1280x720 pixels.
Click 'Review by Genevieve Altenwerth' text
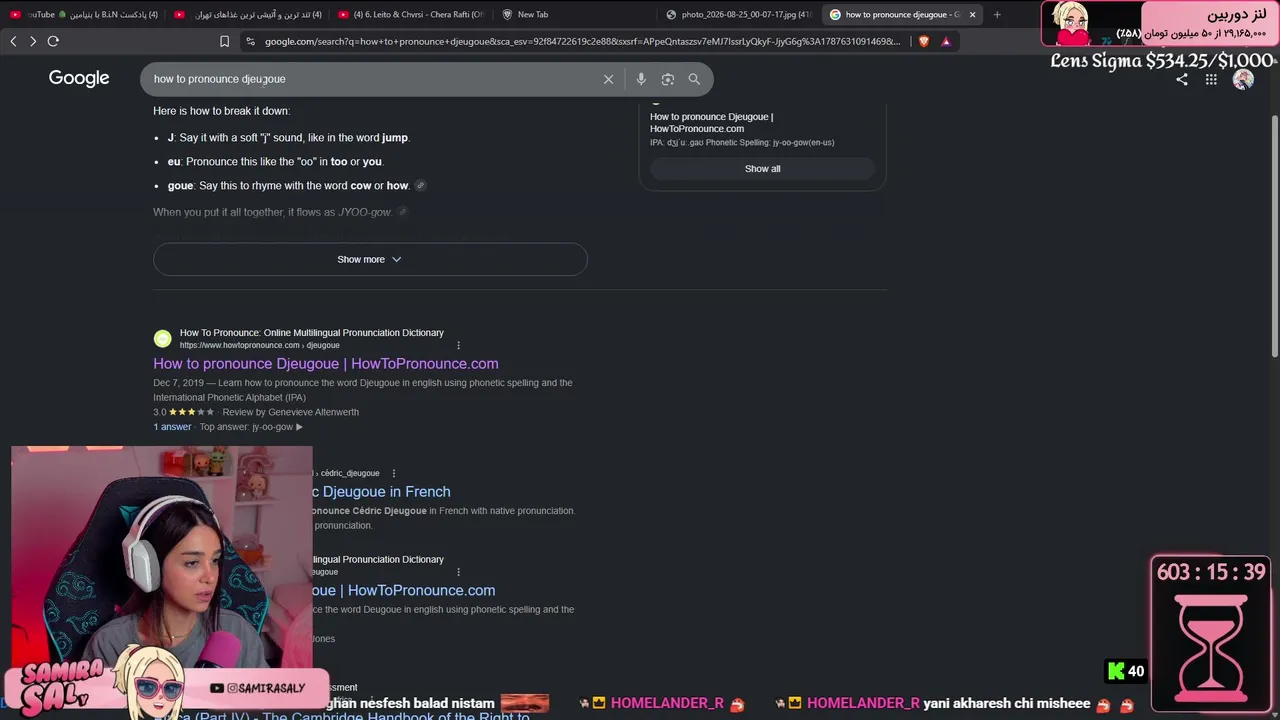click(x=290, y=412)
